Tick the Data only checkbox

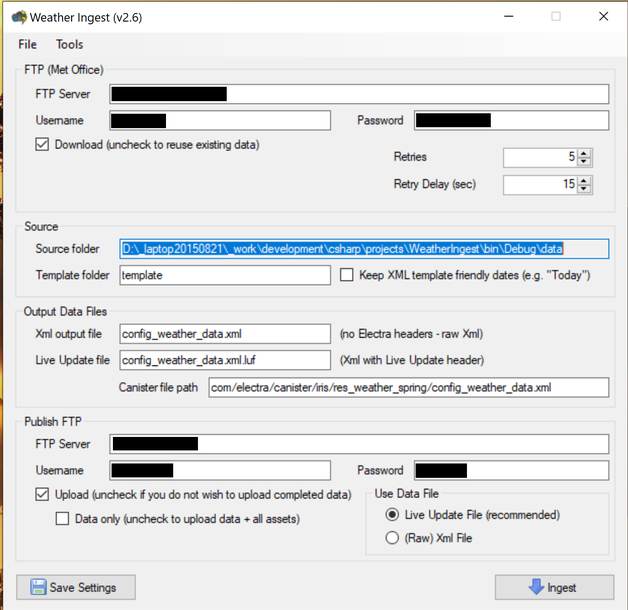(63, 519)
